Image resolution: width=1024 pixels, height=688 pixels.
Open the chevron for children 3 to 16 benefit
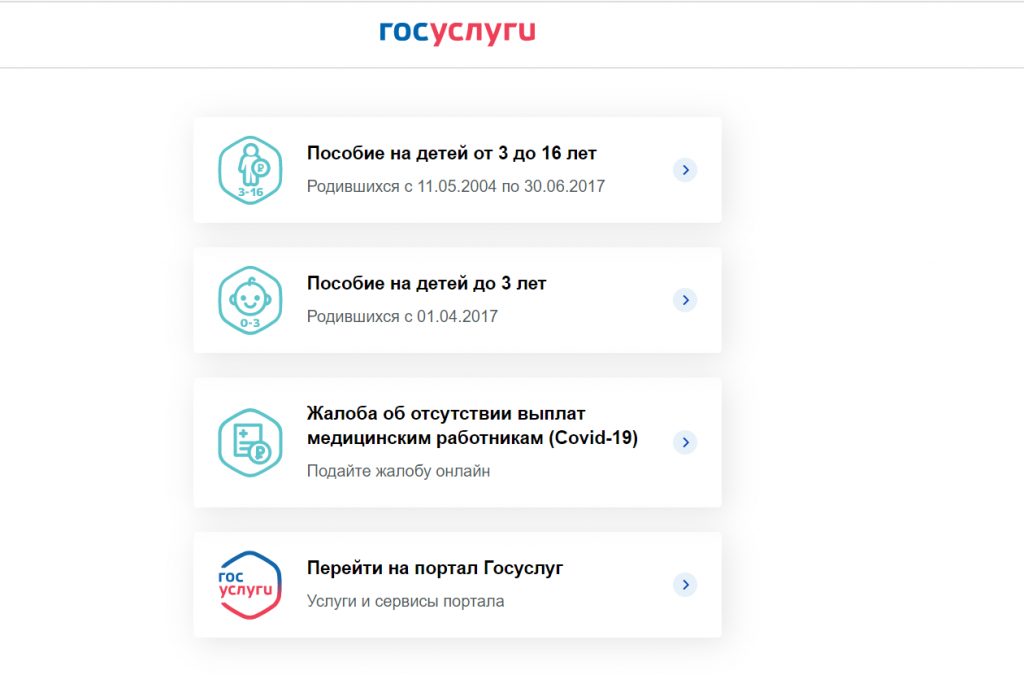click(685, 170)
